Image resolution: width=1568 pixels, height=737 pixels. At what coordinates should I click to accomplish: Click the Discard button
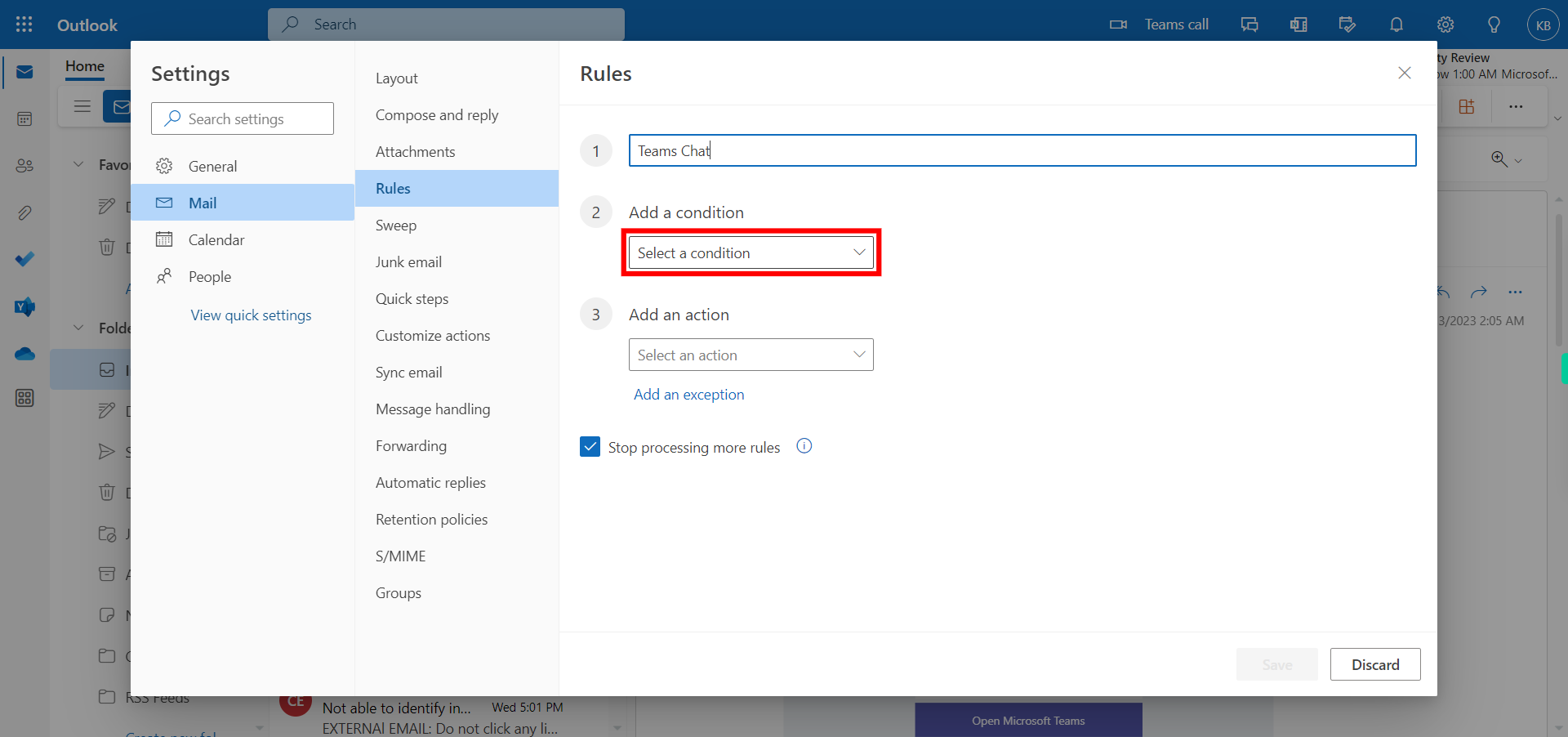[x=1375, y=664]
